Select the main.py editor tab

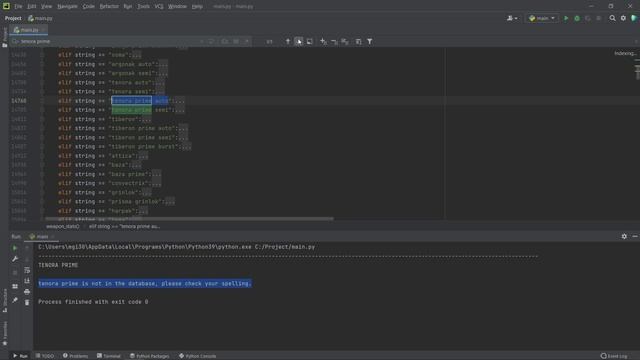click(28, 30)
